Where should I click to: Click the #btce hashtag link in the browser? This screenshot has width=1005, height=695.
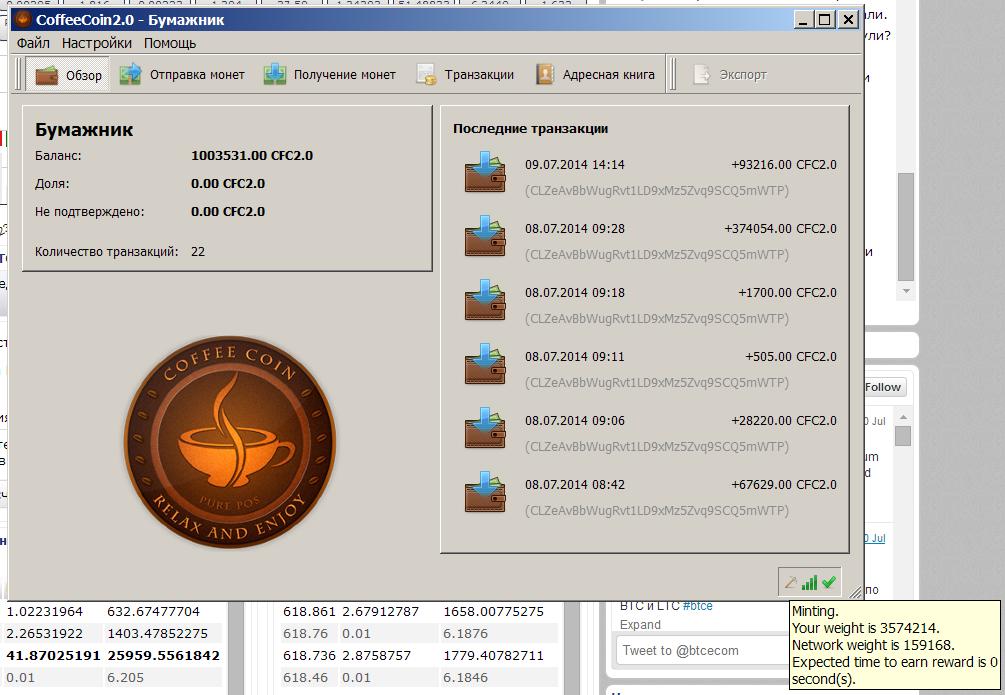[697, 606]
